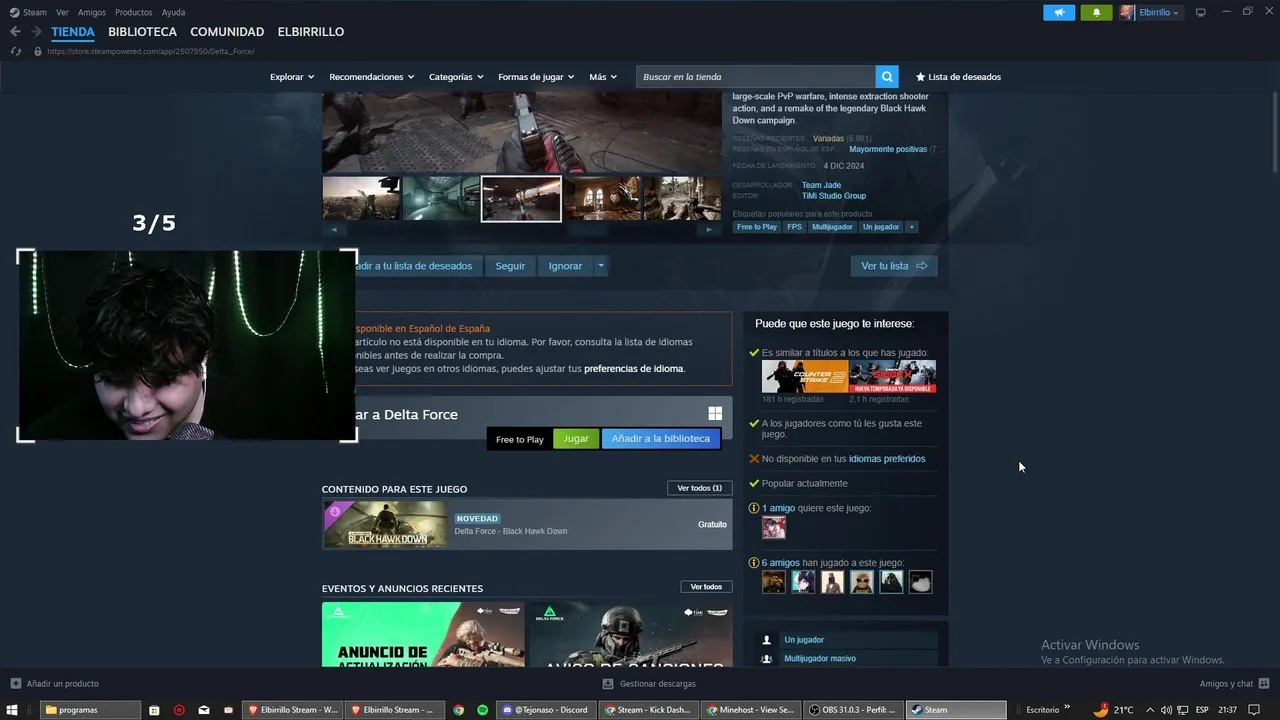Advance thumbnail strip with right arrow

(709, 229)
